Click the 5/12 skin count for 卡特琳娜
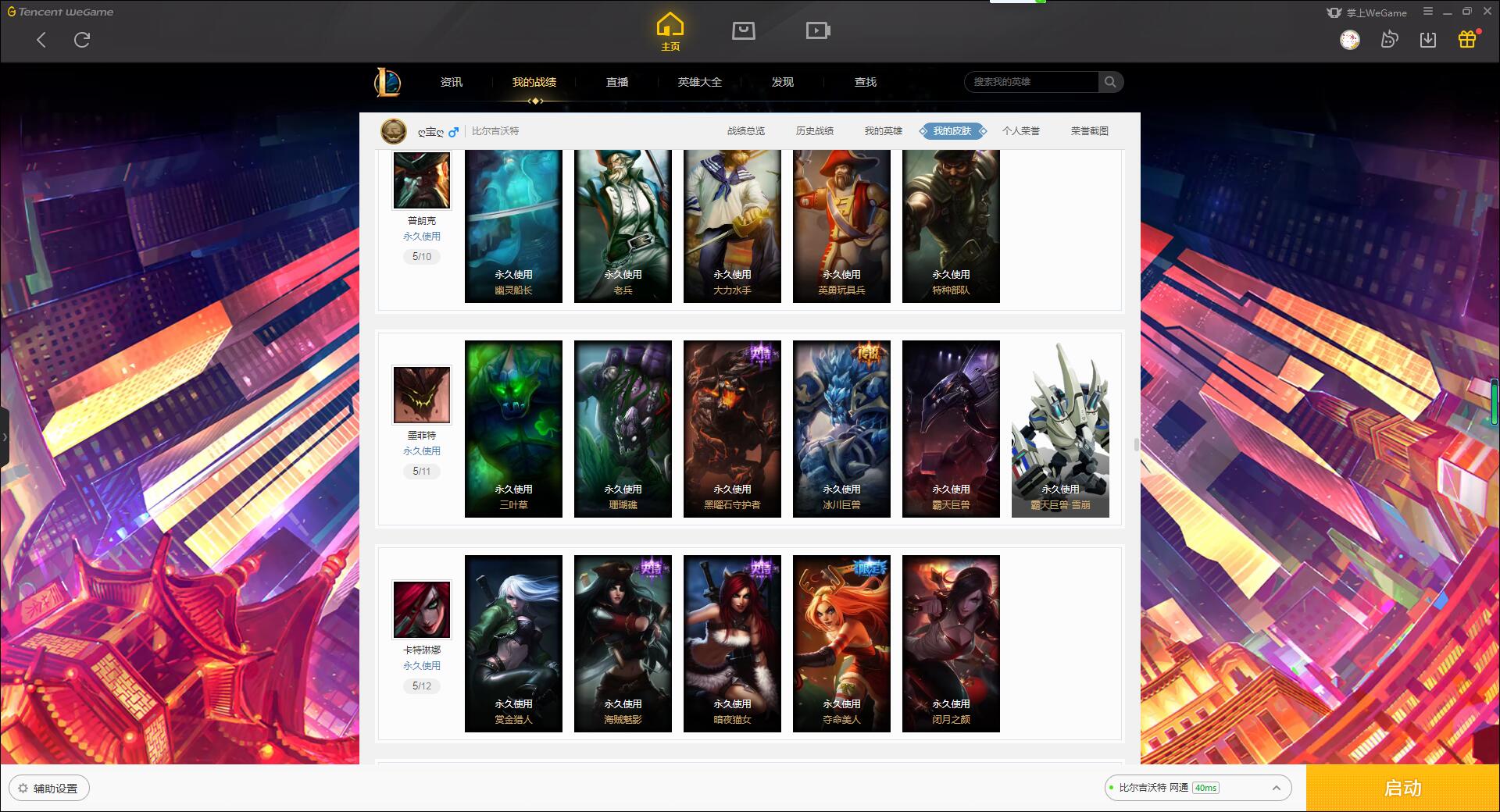Screen dimensions: 1500x812 pyautogui.click(x=422, y=686)
